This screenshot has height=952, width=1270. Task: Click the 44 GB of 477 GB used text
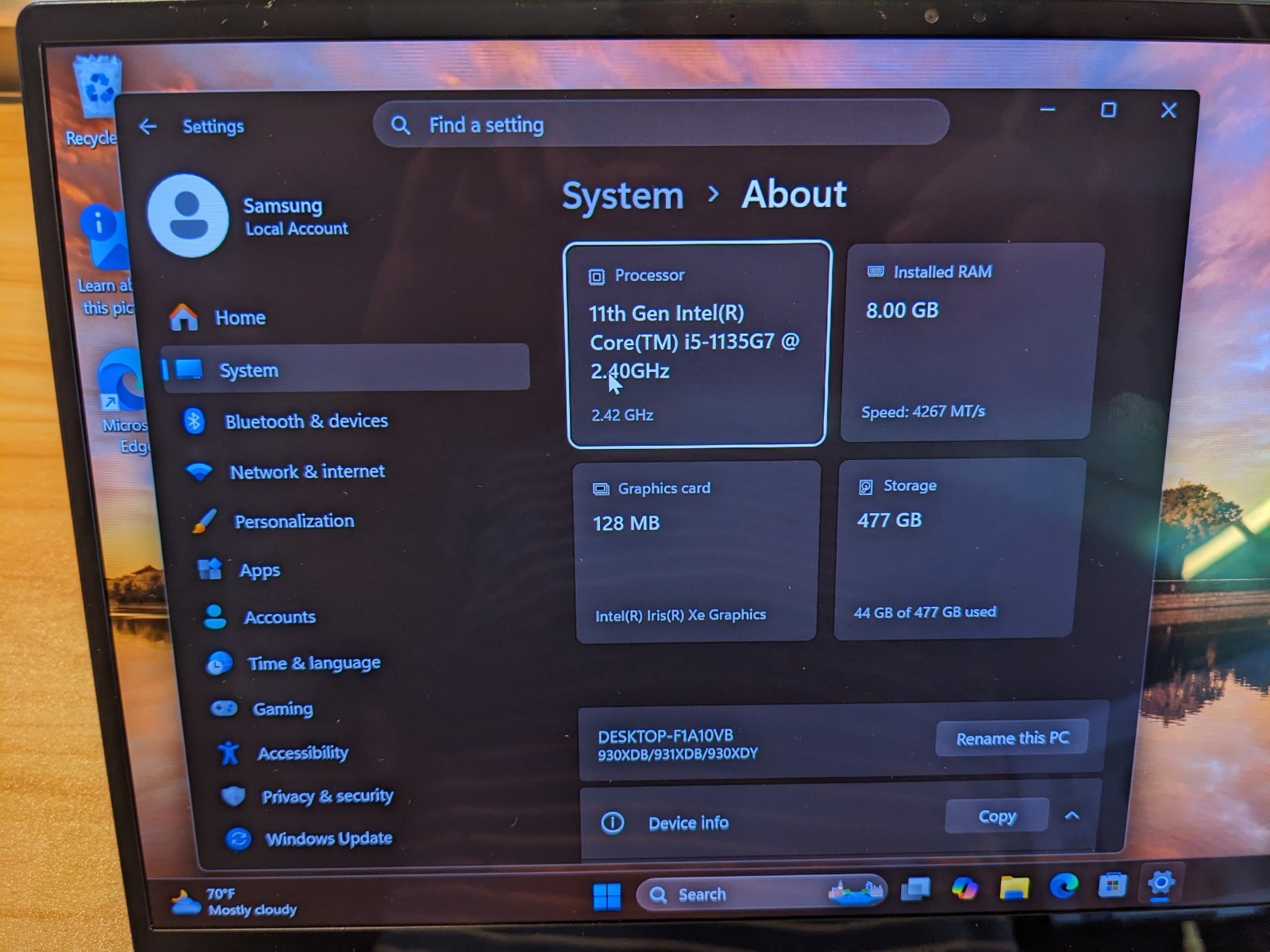[x=925, y=612]
